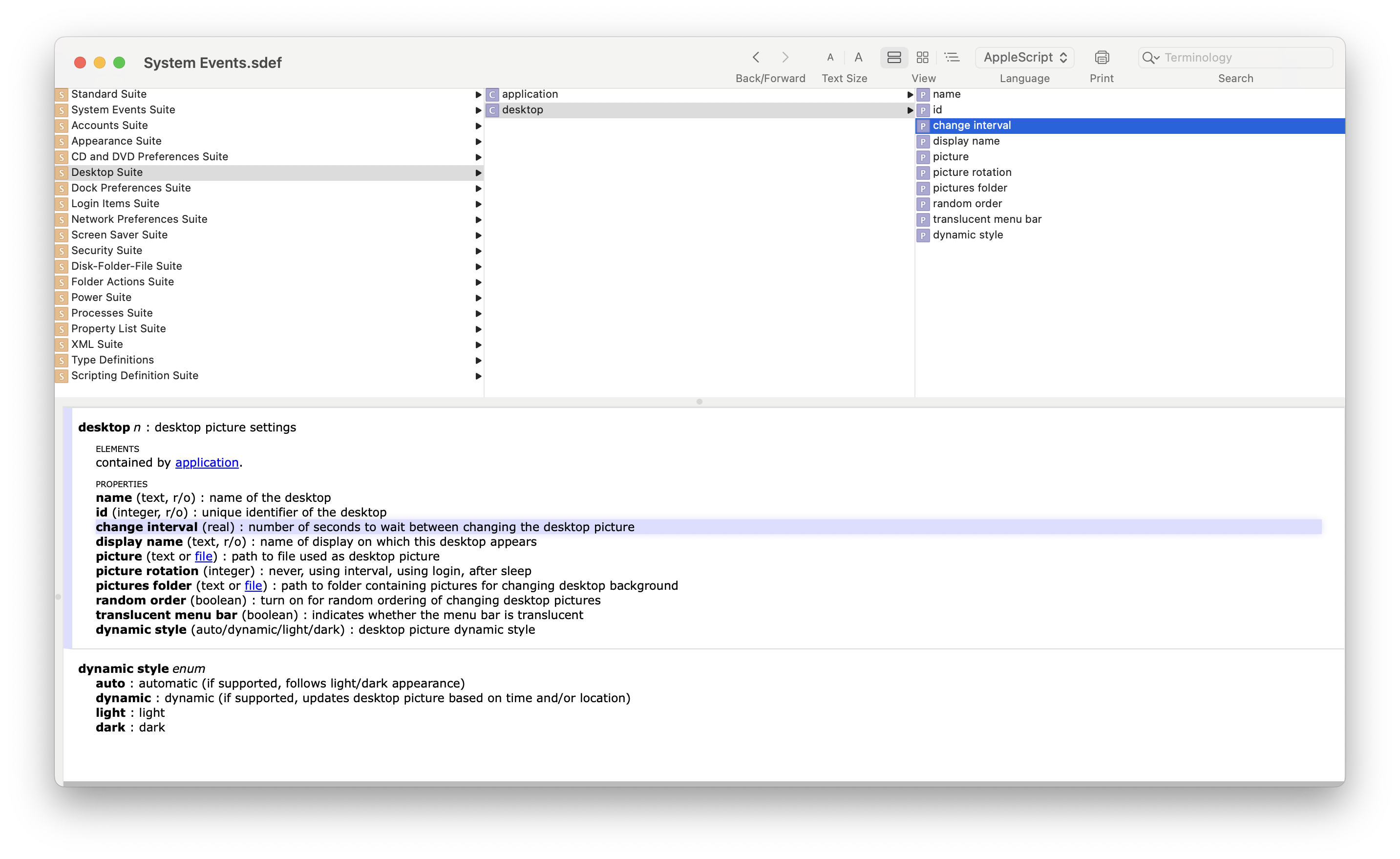Select System Events Suite

pyautogui.click(x=269, y=110)
